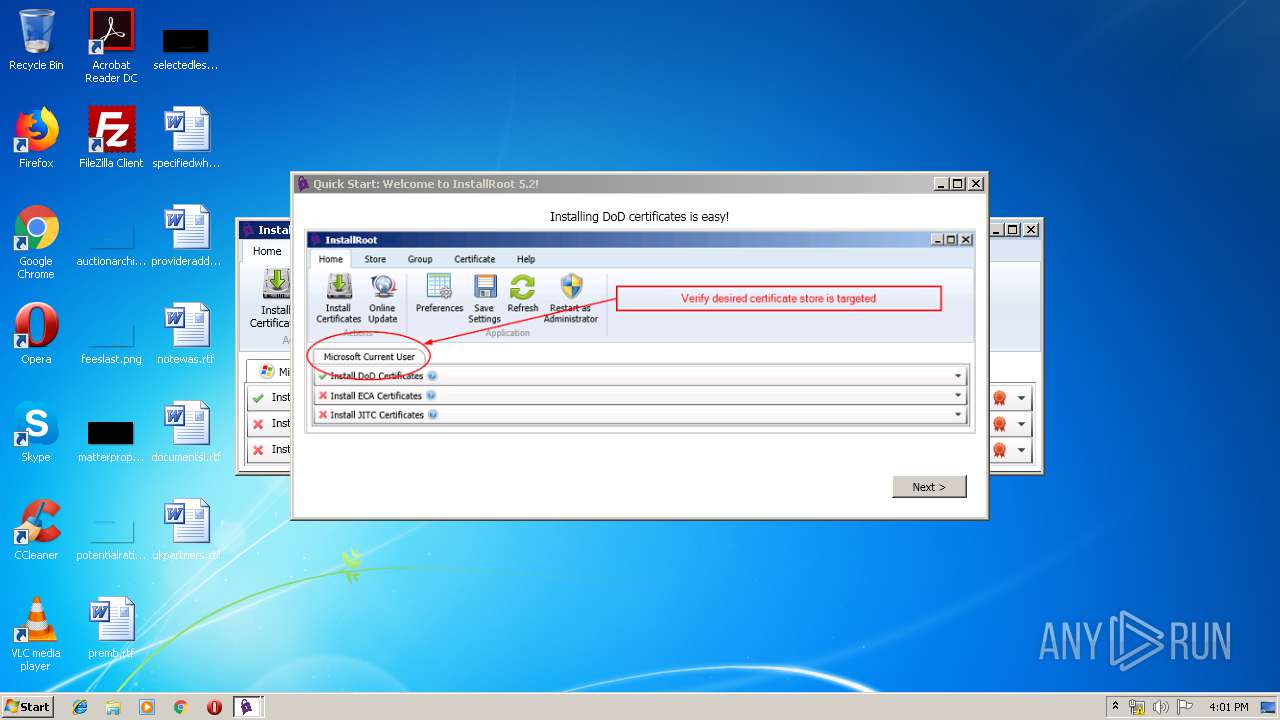Select the Certificate tab in Quick Start preview
The width and height of the screenshot is (1280, 720).
(x=475, y=259)
